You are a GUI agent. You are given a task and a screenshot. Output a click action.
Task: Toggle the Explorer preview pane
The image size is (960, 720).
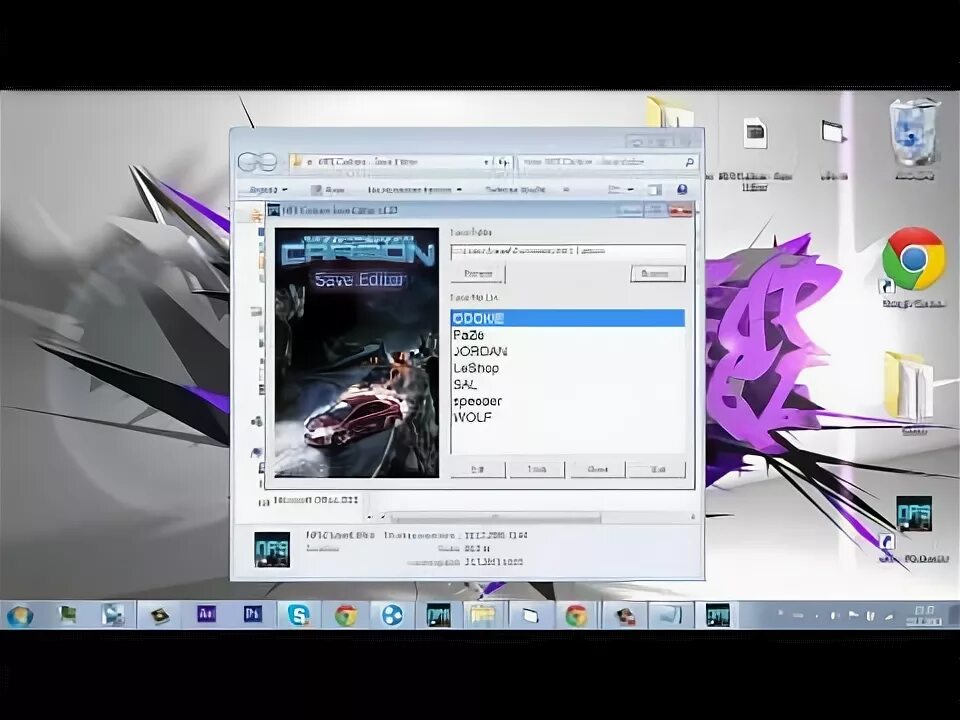point(655,190)
